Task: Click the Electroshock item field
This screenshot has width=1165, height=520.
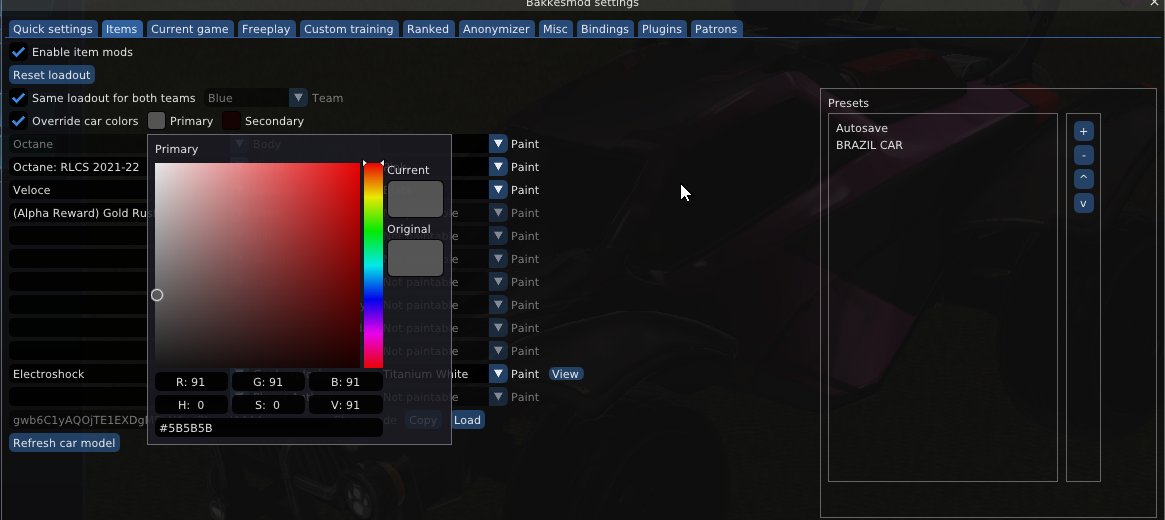Action: pos(78,374)
